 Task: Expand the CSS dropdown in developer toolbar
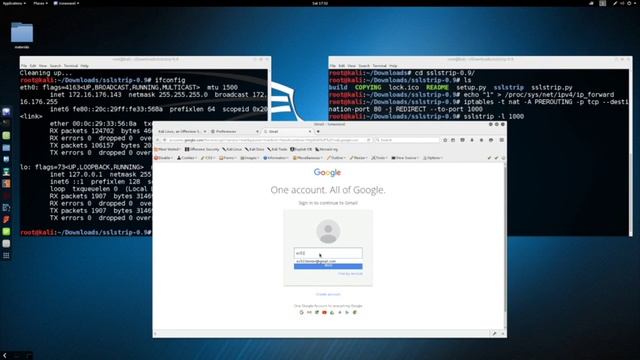[208, 158]
